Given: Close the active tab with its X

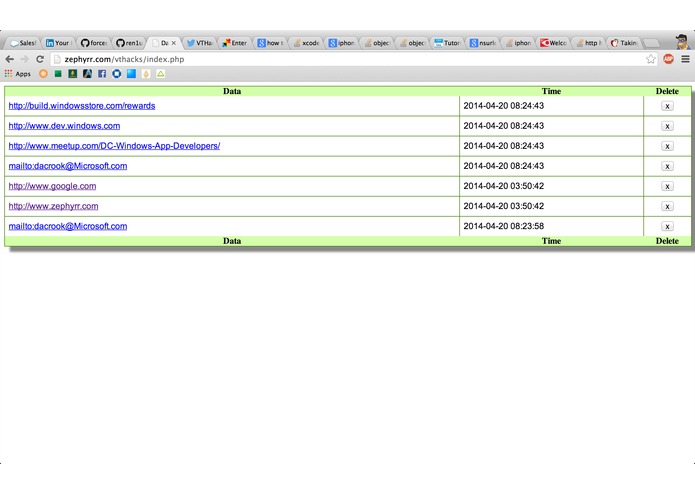Looking at the screenshot, I should click(x=174, y=43).
